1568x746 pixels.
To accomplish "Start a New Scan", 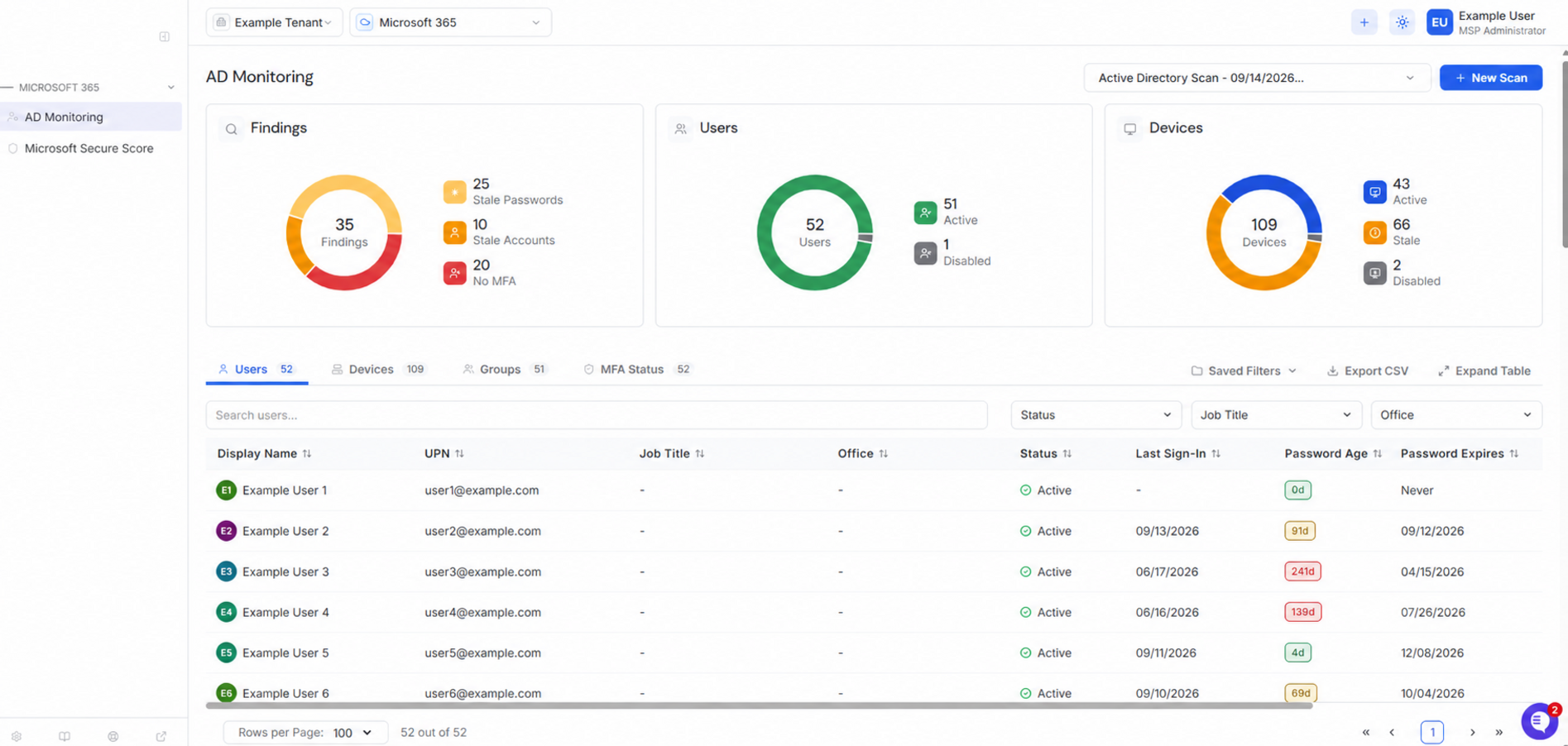I will click(1490, 78).
